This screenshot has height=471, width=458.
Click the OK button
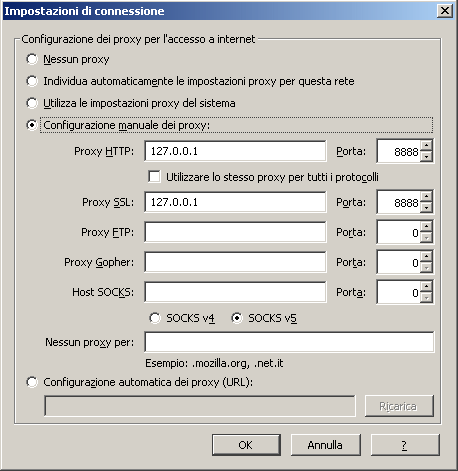(246, 445)
